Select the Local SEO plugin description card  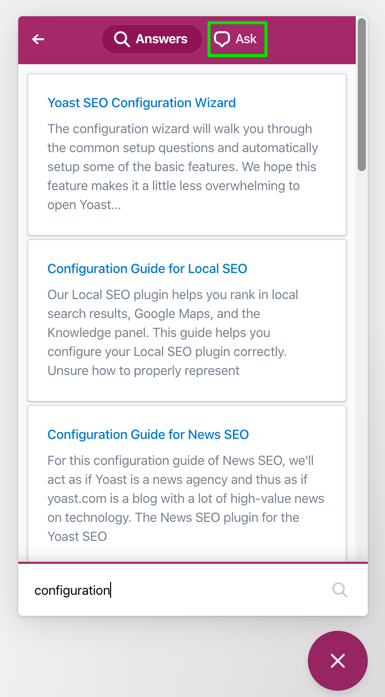(x=187, y=320)
